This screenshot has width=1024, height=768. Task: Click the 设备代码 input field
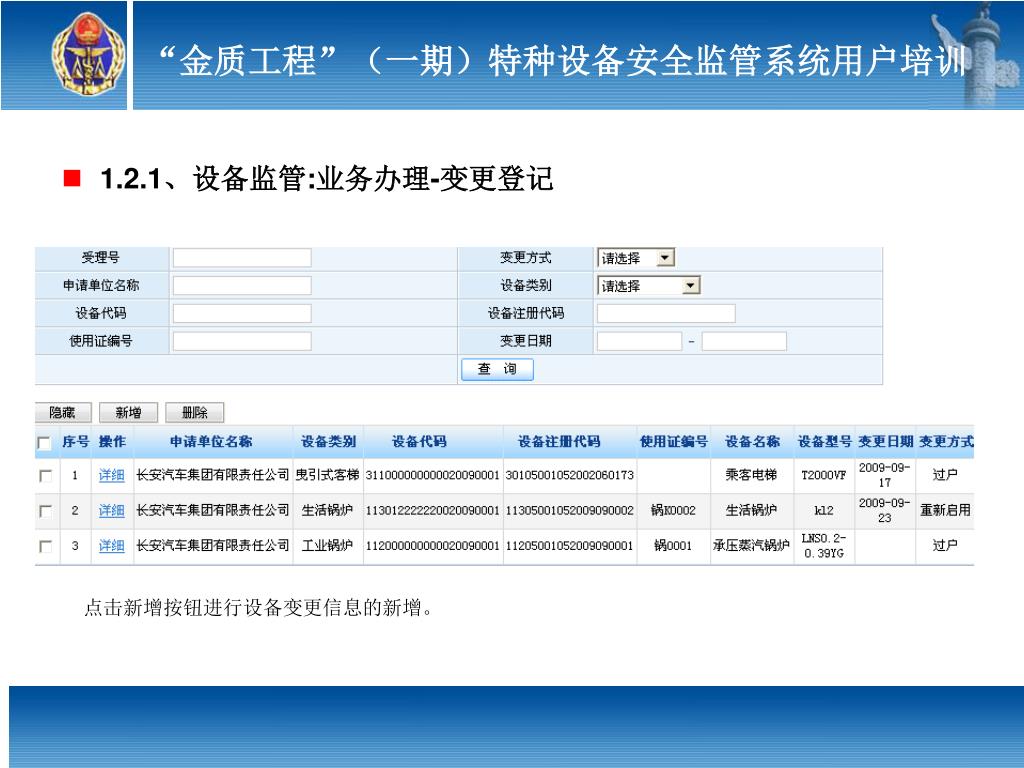242,313
